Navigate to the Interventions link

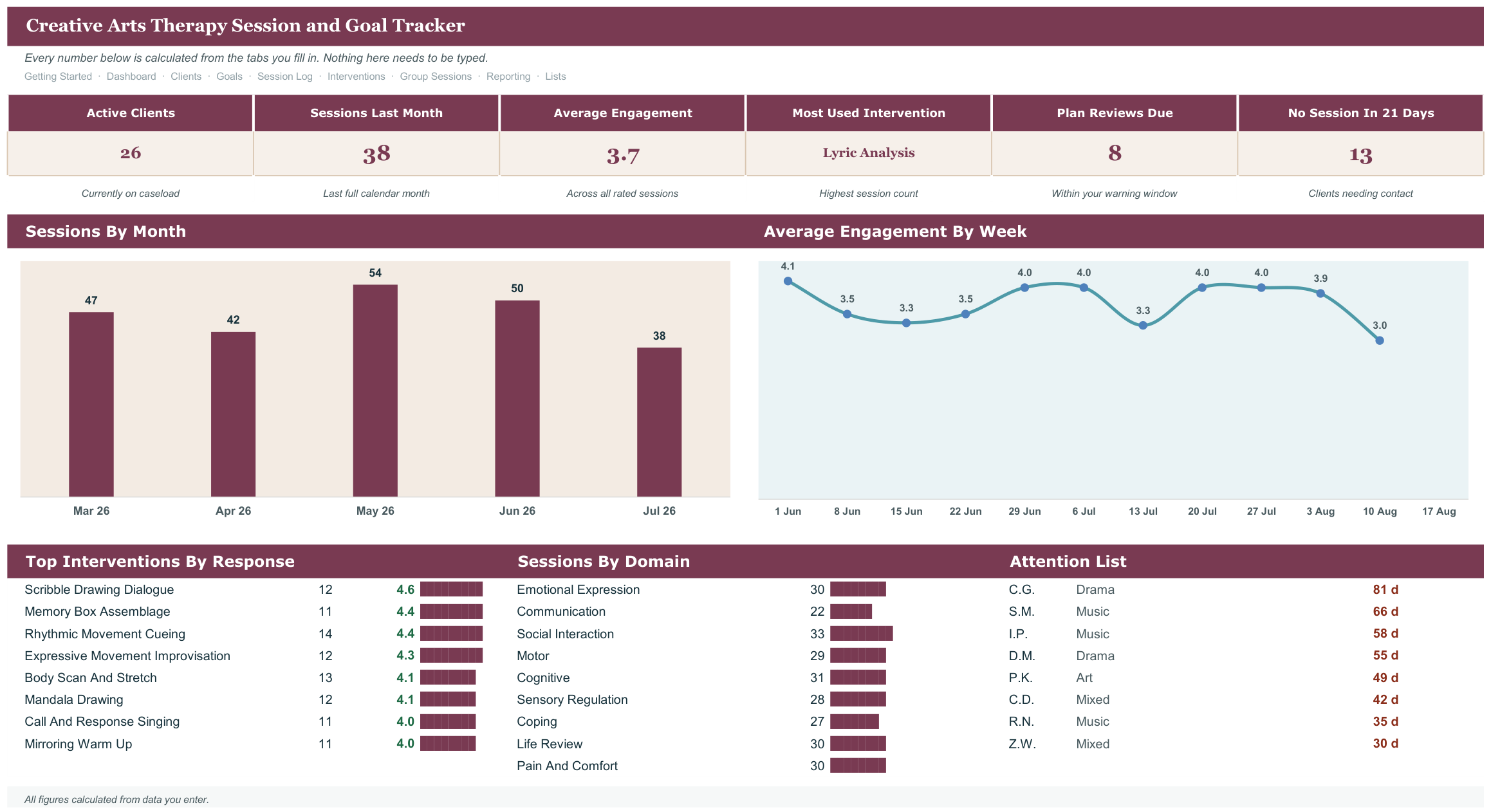click(357, 77)
